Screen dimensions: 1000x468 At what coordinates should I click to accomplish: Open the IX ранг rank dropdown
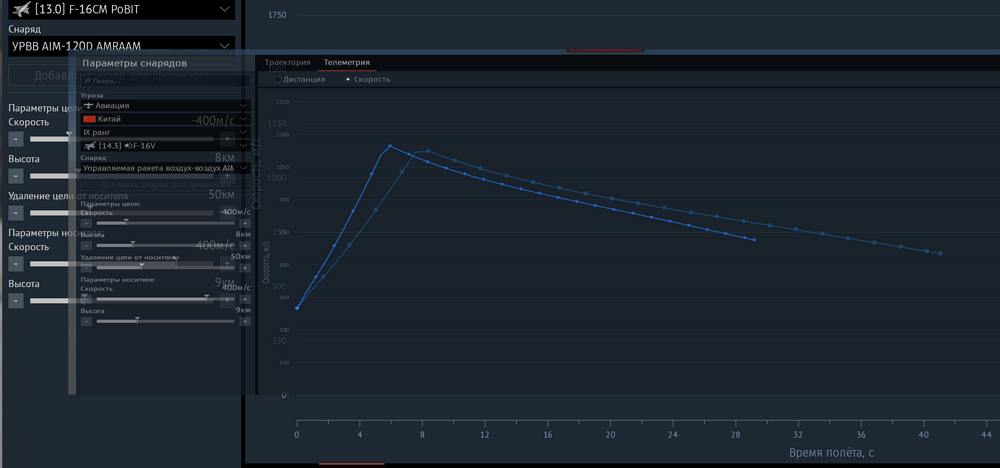click(x=165, y=132)
